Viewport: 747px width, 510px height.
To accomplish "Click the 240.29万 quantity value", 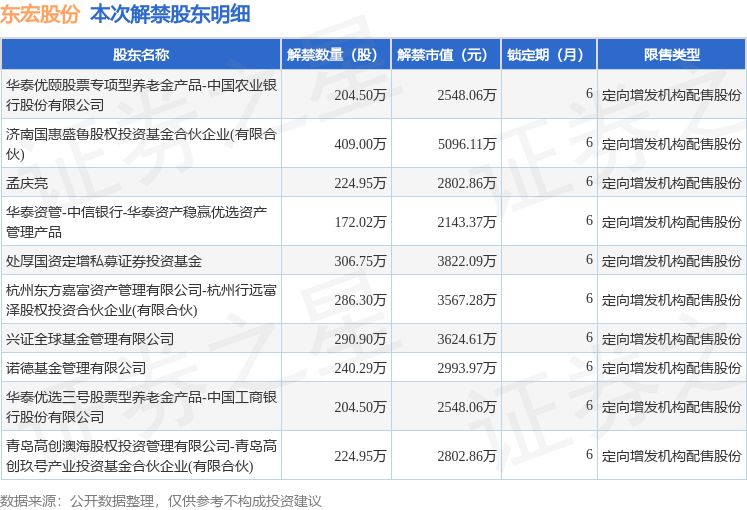I will pyautogui.click(x=360, y=368).
